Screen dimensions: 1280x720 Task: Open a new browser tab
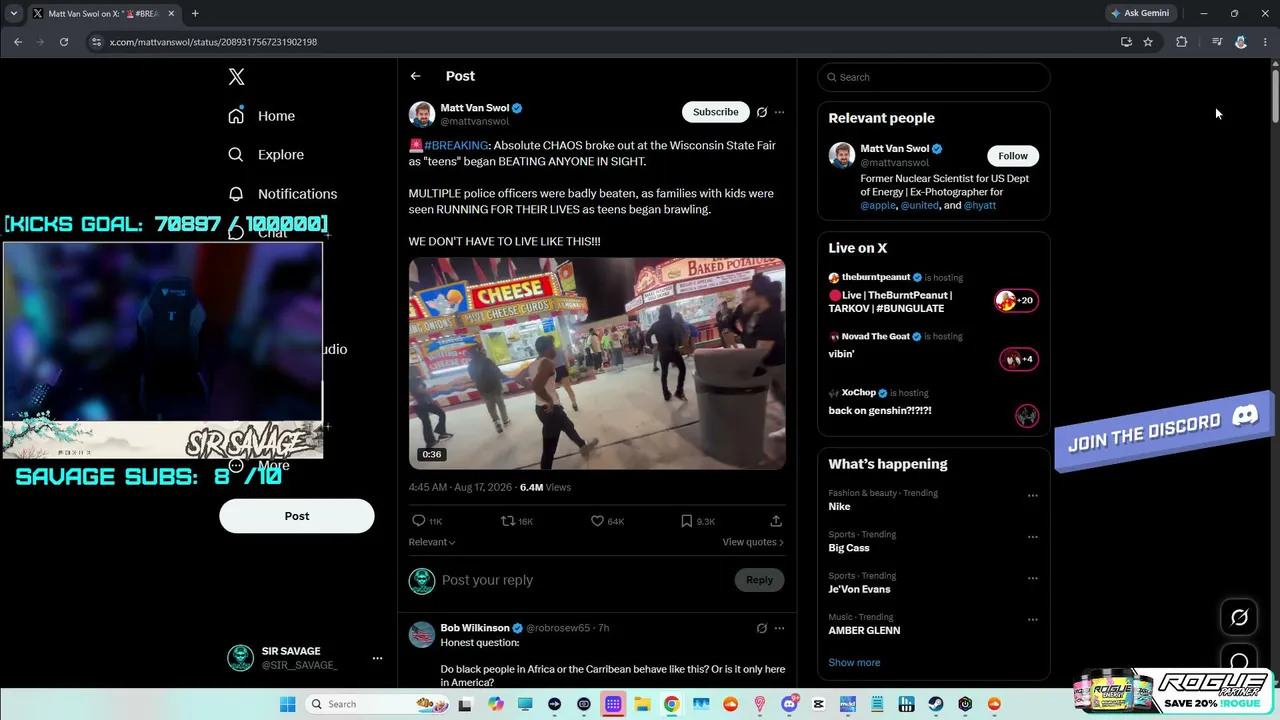coord(195,14)
